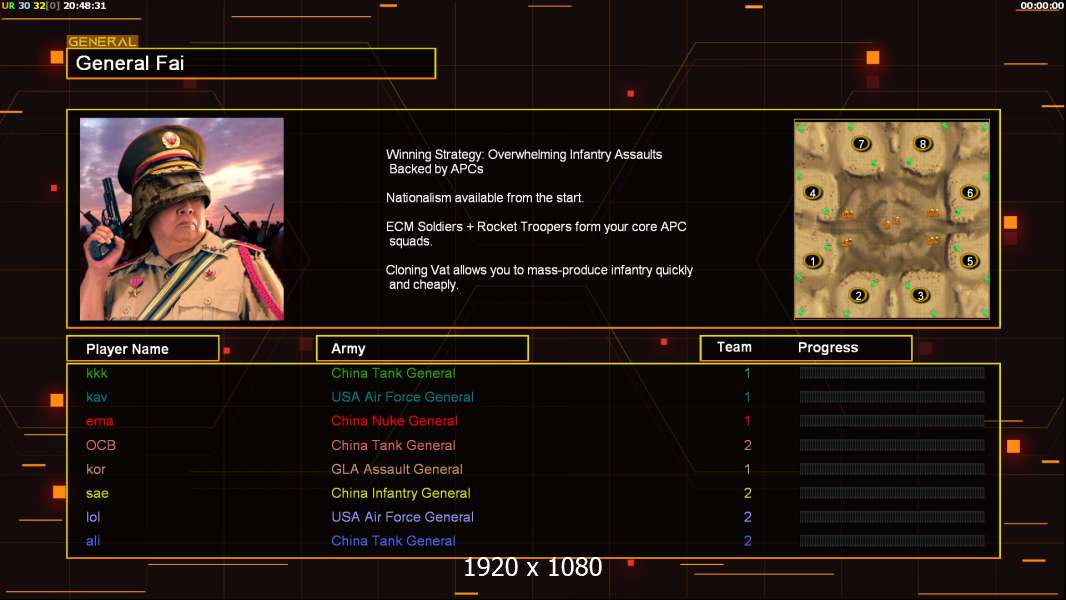Image resolution: width=1066 pixels, height=600 pixels.
Task: Select player kkk in the list
Action: tap(97, 373)
